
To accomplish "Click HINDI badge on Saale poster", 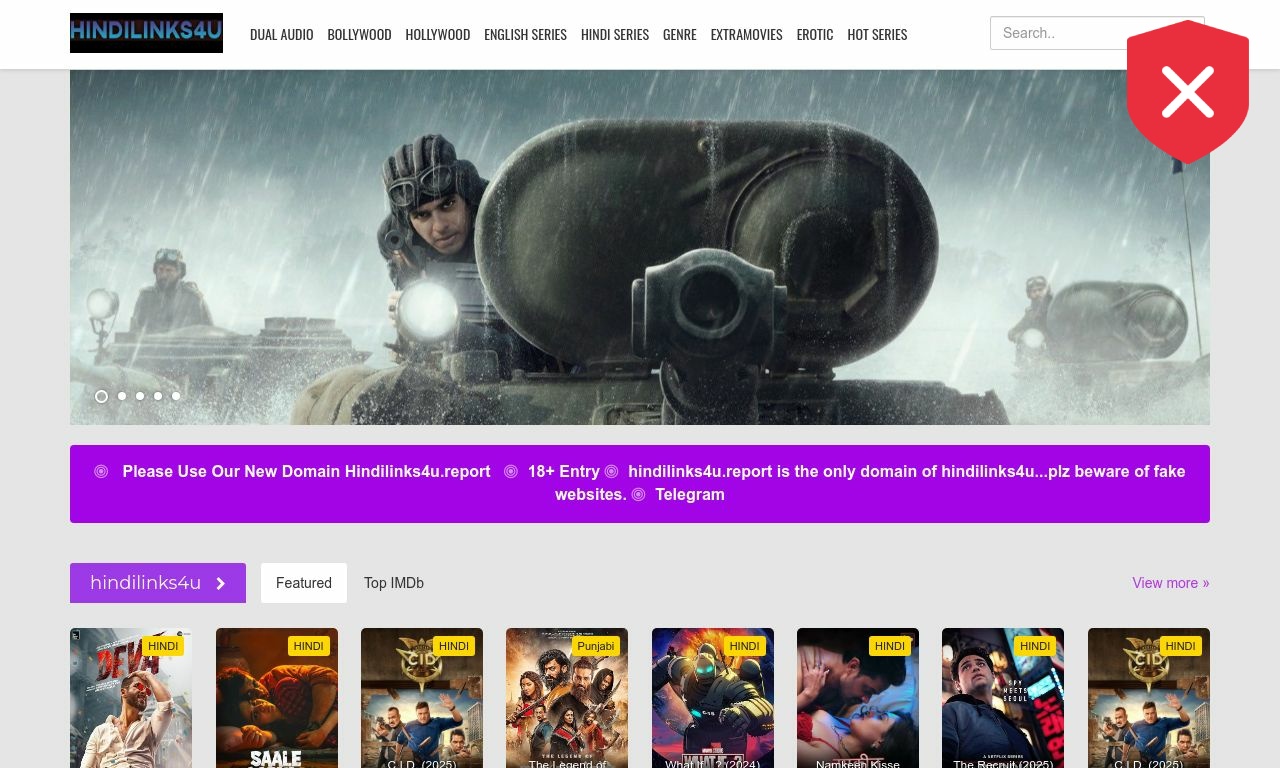I will (x=309, y=646).
